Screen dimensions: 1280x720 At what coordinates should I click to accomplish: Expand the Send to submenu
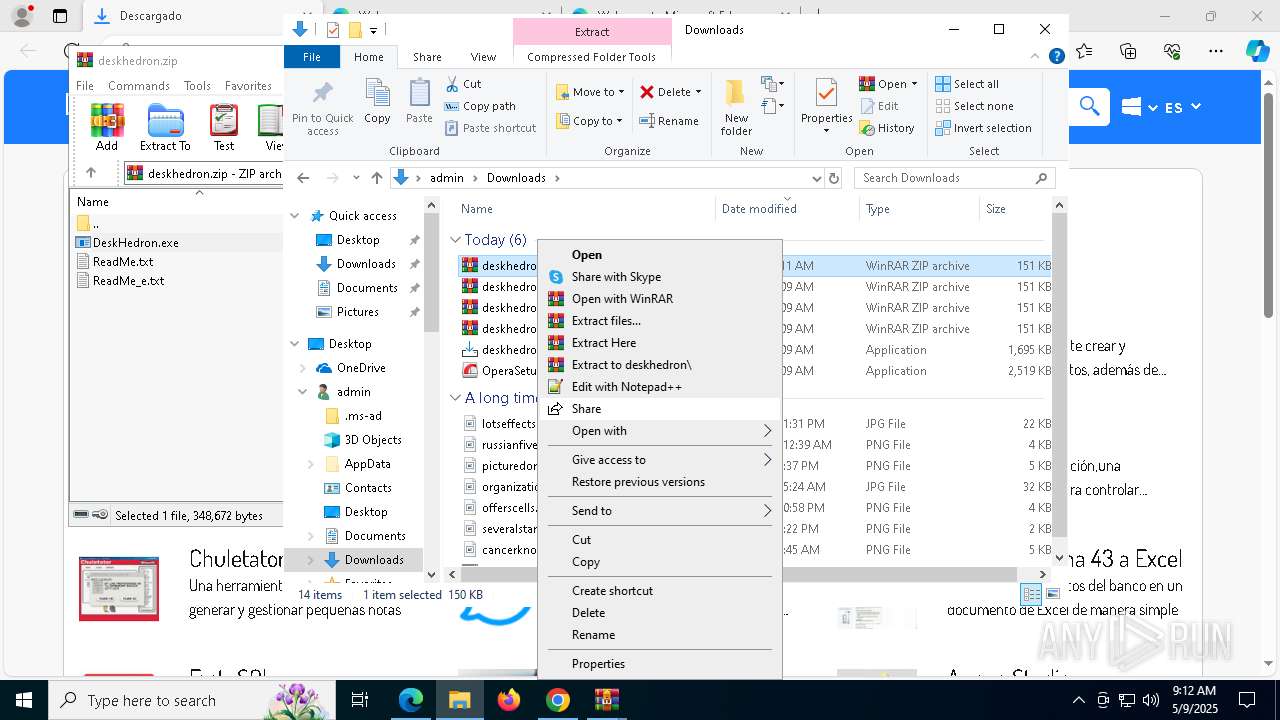[x=660, y=511]
